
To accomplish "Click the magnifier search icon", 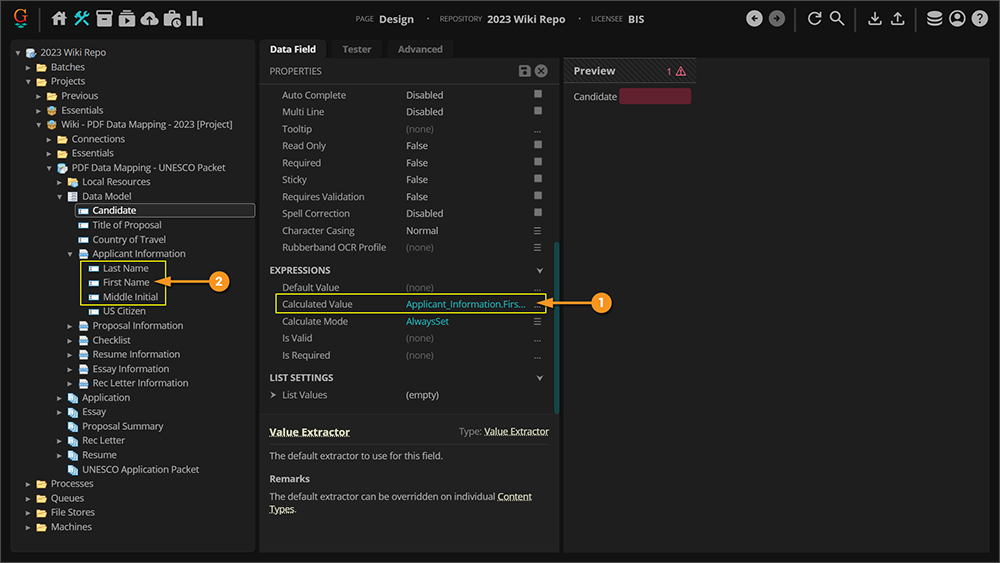I will click(x=837, y=19).
